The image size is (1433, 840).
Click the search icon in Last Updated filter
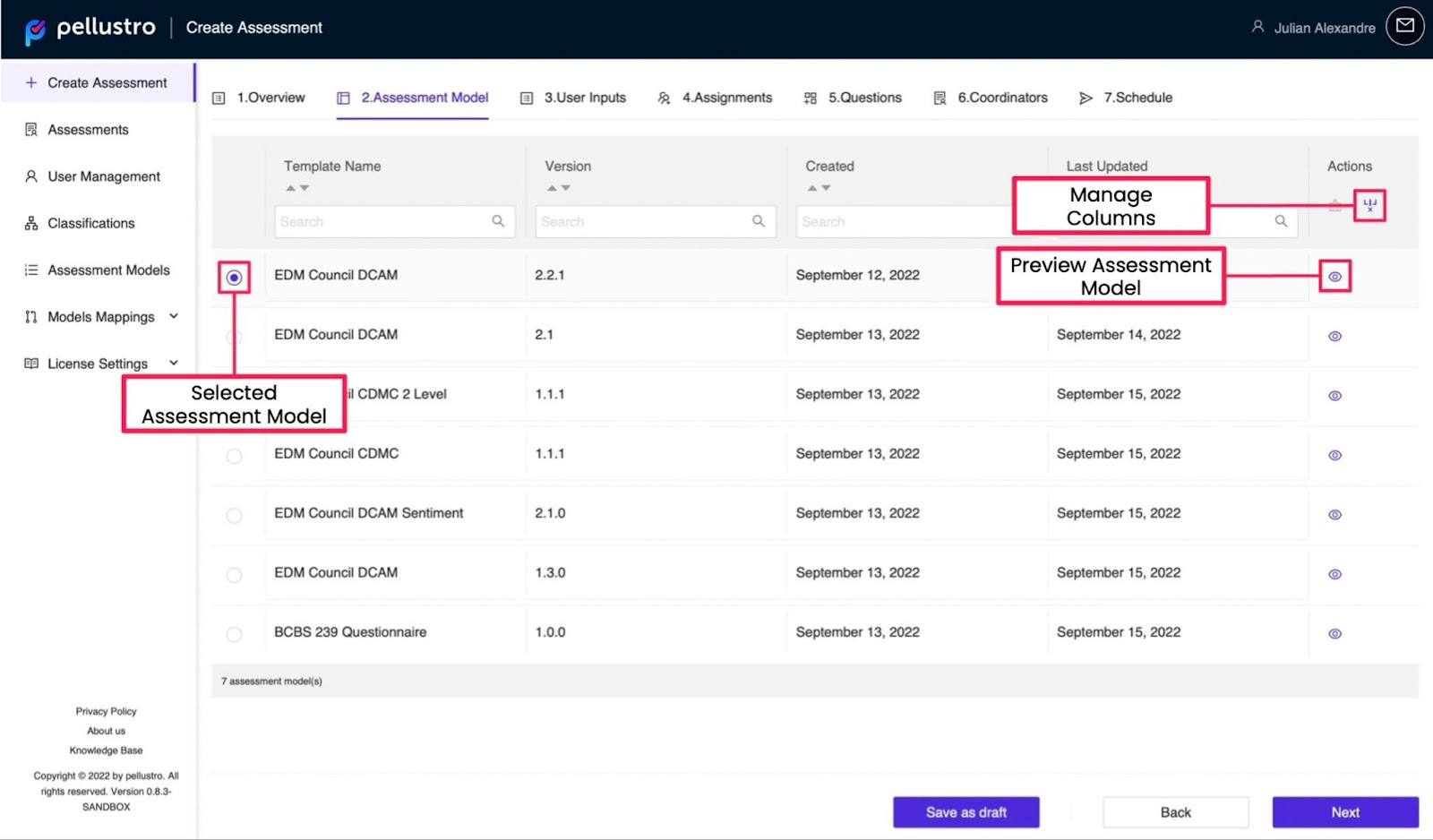coord(1281,221)
